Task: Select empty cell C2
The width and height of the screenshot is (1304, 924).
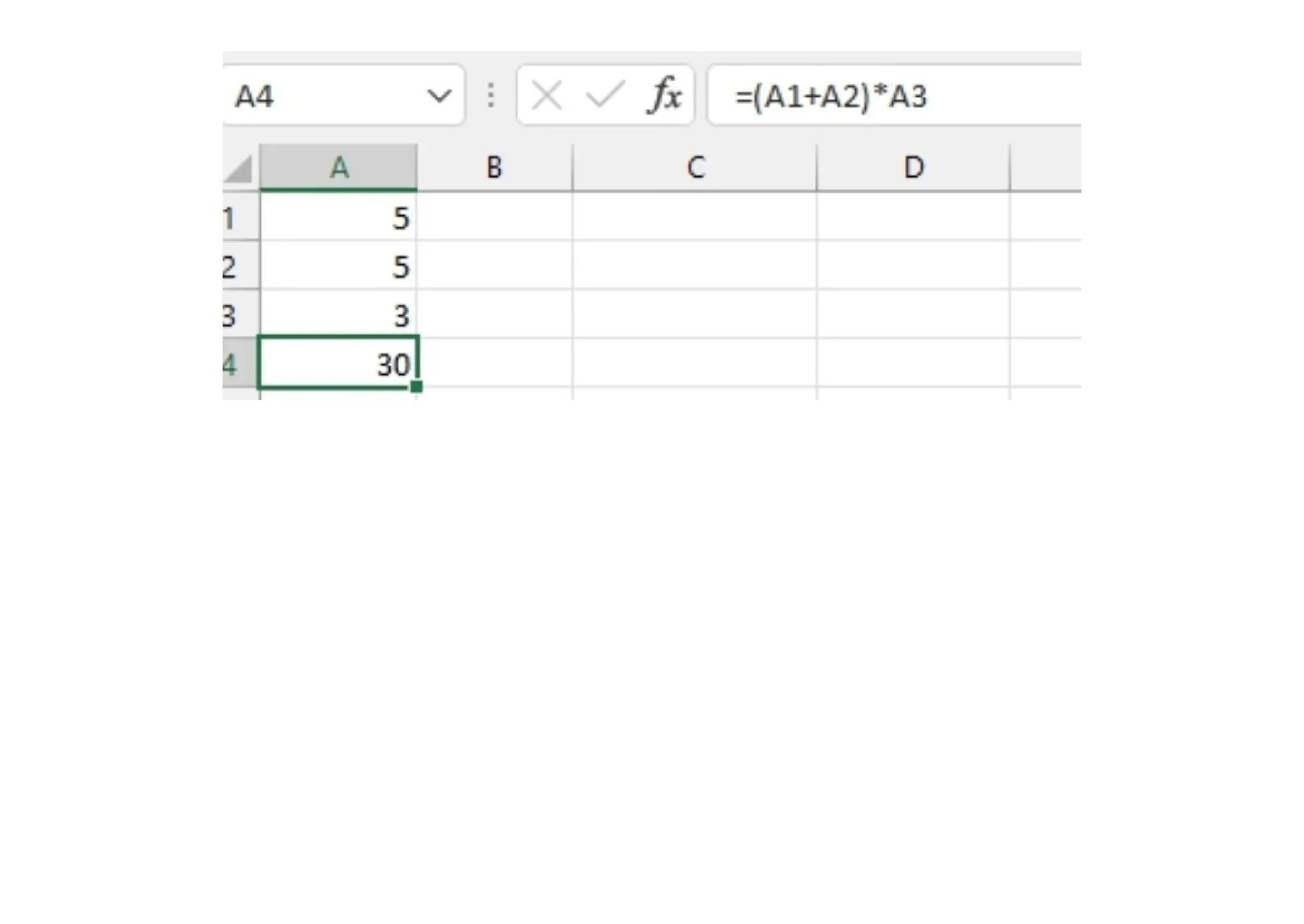Action: click(695, 265)
